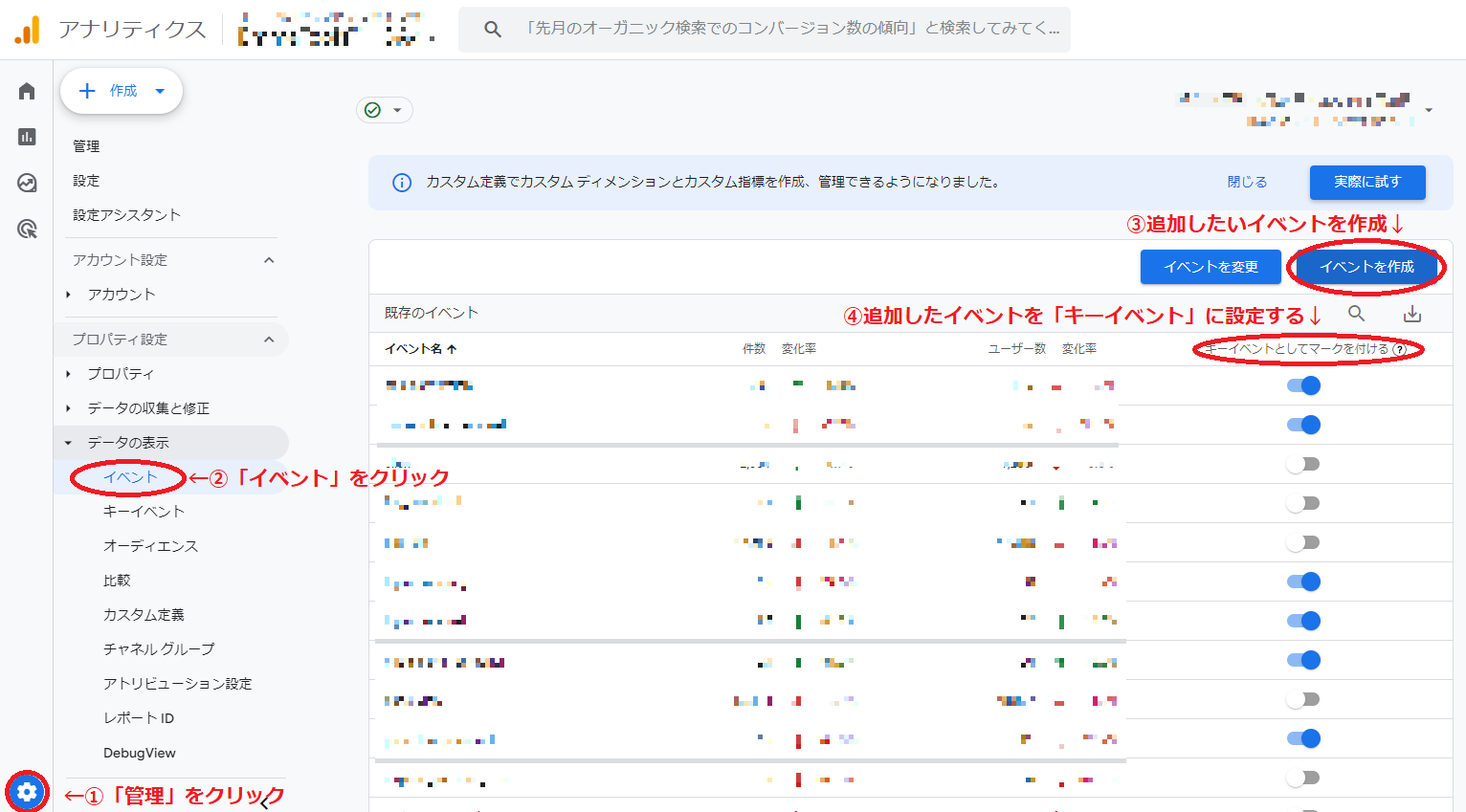Select イベント in the sidebar

click(130, 477)
